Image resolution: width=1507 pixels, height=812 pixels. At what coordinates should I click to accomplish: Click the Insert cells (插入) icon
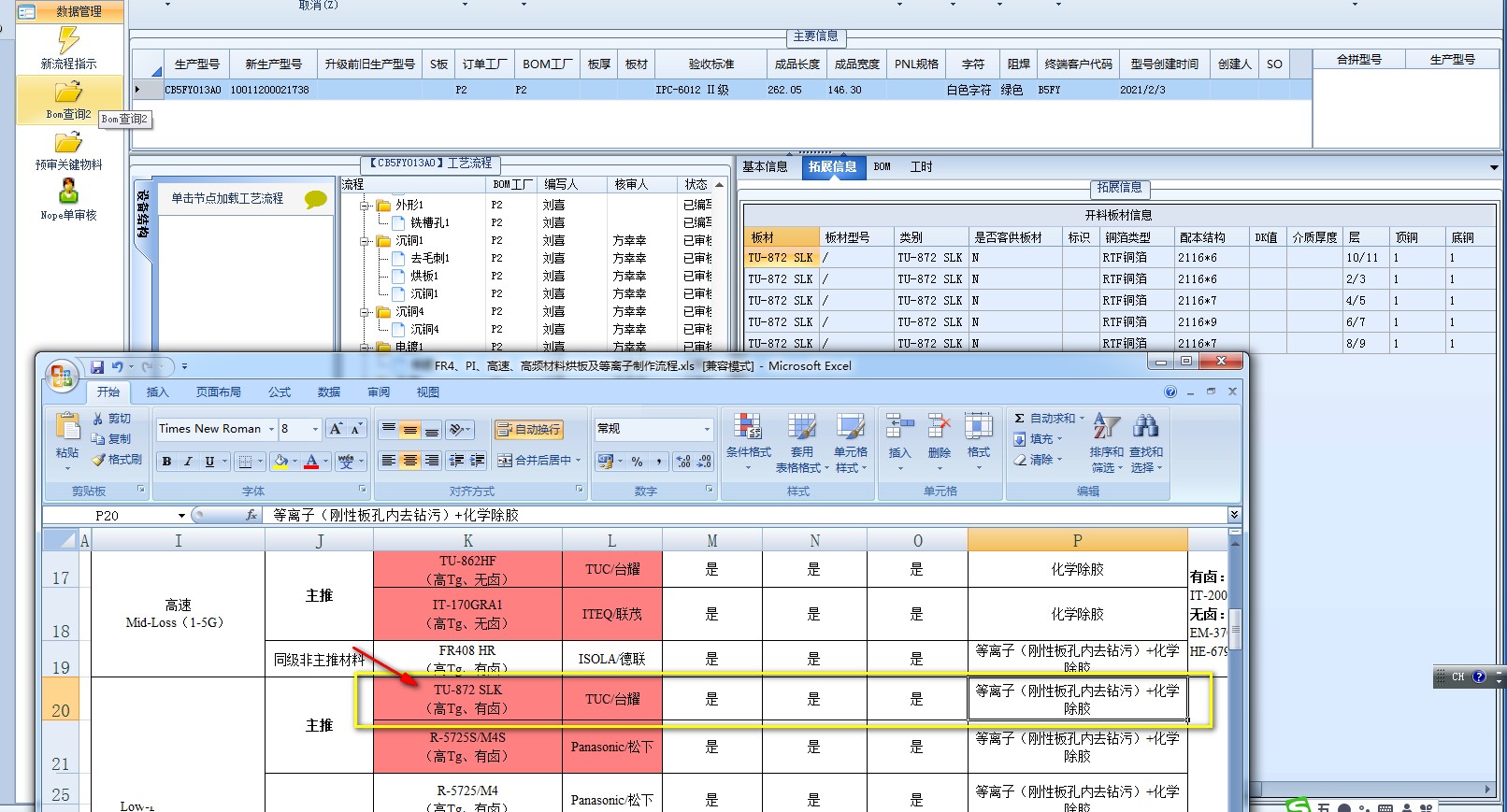(899, 426)
